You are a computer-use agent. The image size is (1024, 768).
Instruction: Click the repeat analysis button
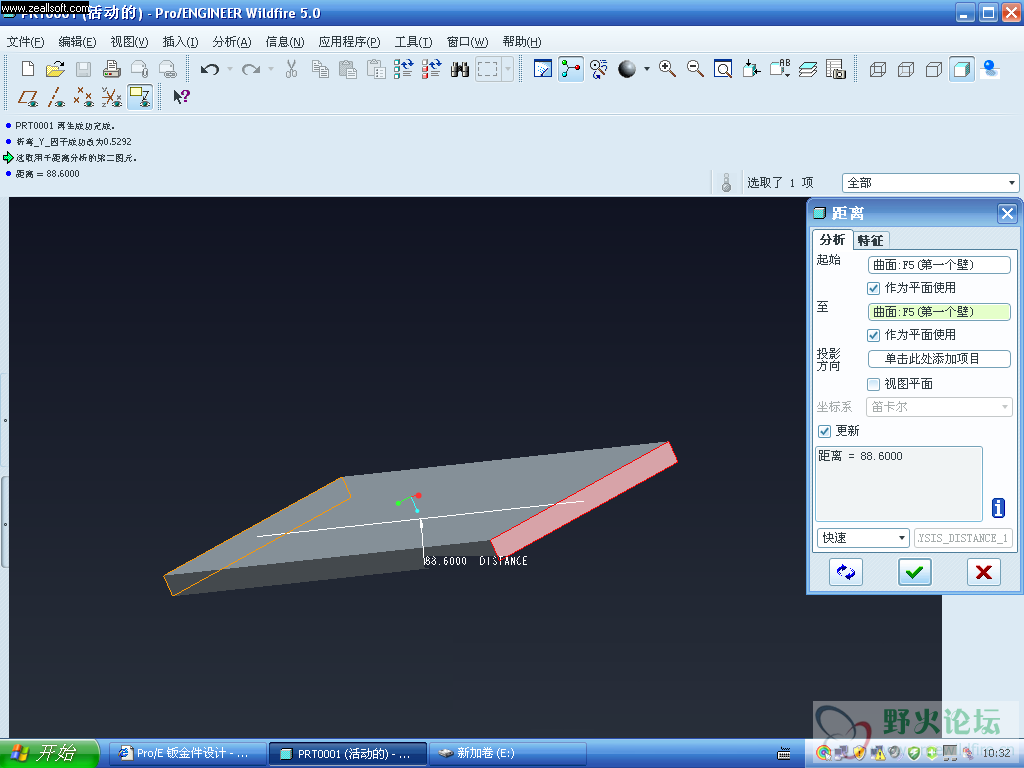tap(846, 572)
